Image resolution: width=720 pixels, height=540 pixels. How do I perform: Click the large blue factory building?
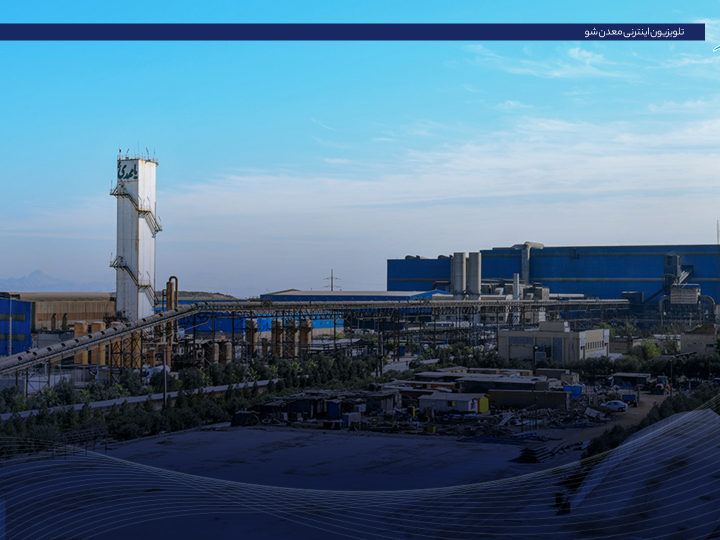point(600,270)
